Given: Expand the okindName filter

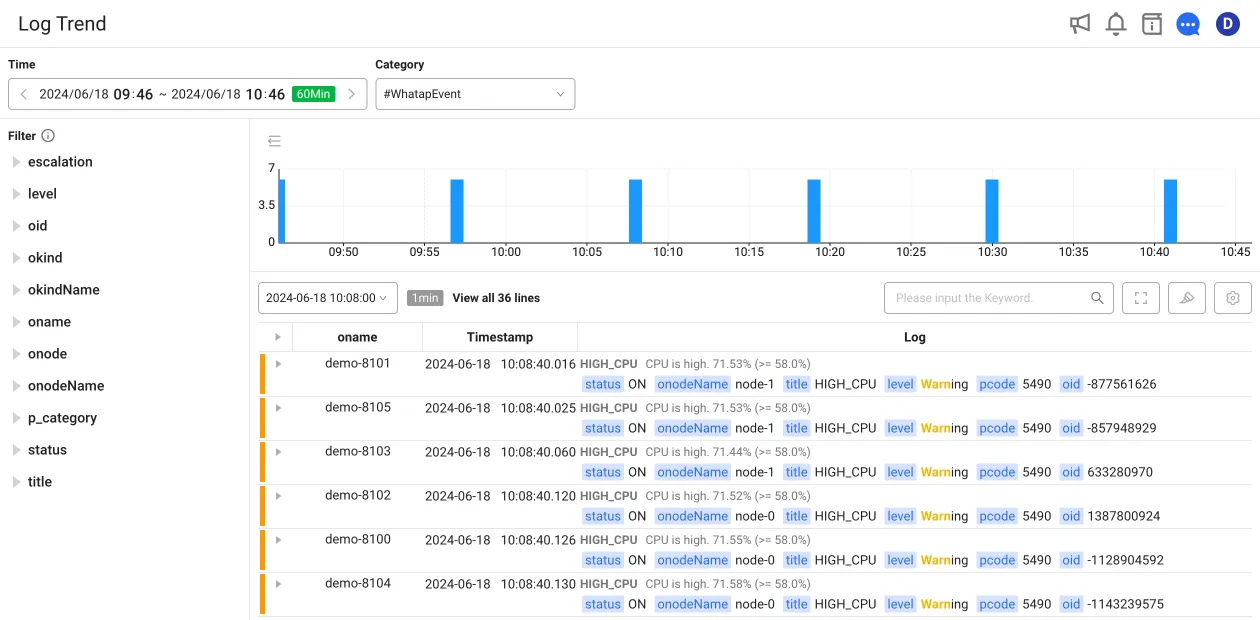Looking at the screenshot, I should pyautogui.click(x=16, y=290).
